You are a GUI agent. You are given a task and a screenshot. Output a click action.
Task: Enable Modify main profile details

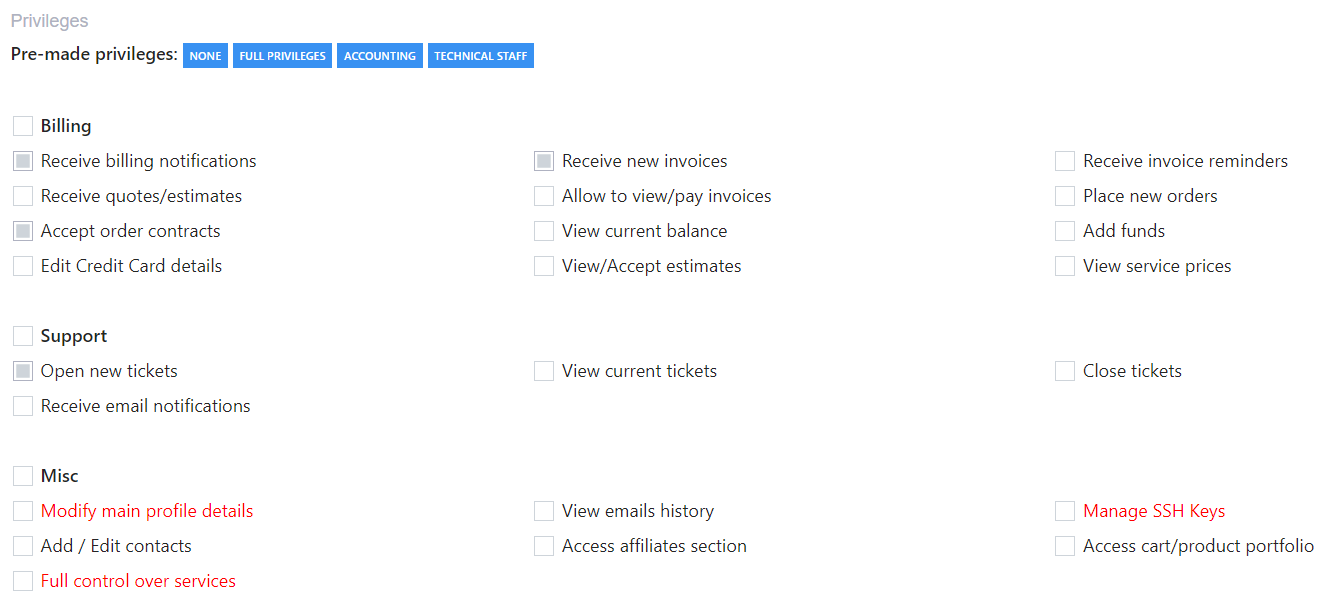coord(23,511)
